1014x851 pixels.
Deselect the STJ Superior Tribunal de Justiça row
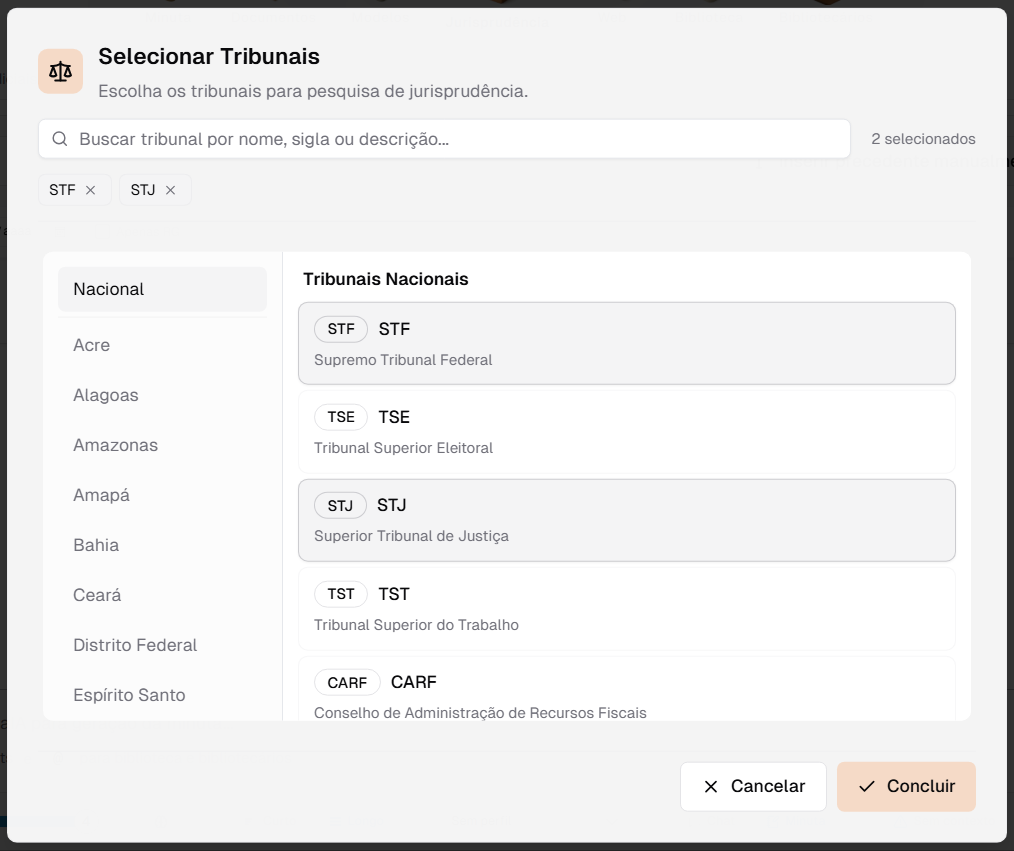(x=626, y=520)
